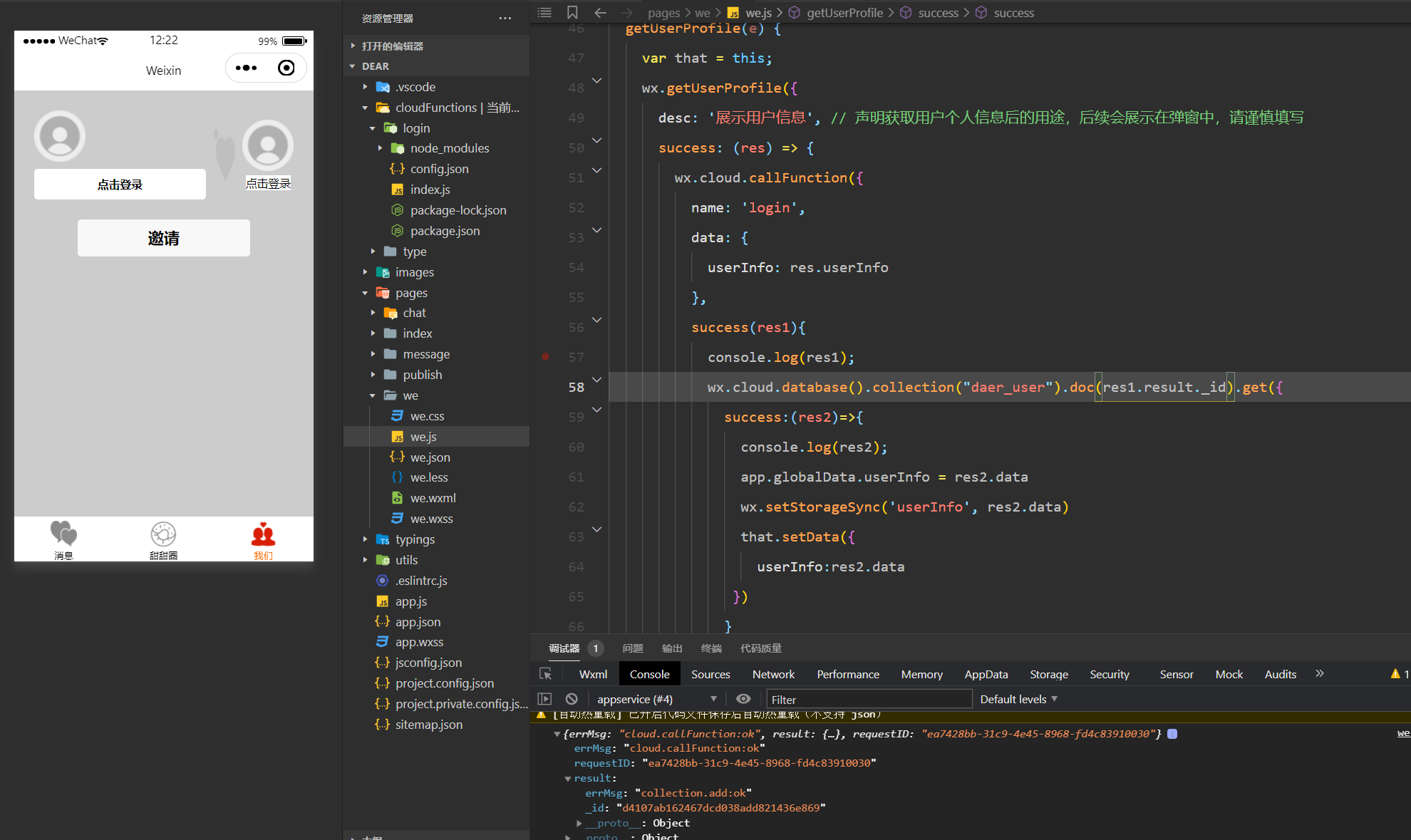
Task: Click the clear console icon
Action: (x=572, y=699)
